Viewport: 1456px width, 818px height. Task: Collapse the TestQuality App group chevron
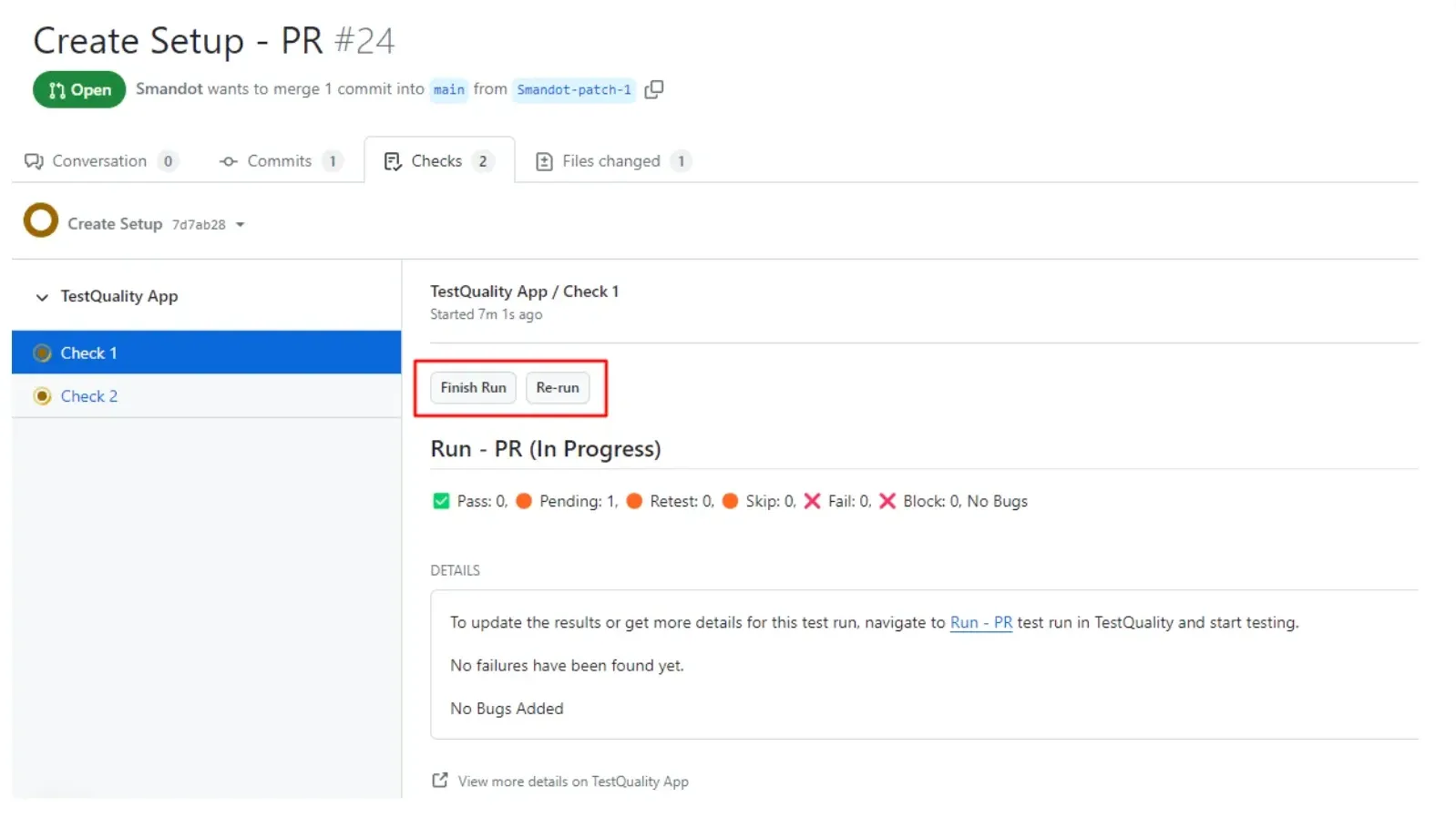[42, 297]
